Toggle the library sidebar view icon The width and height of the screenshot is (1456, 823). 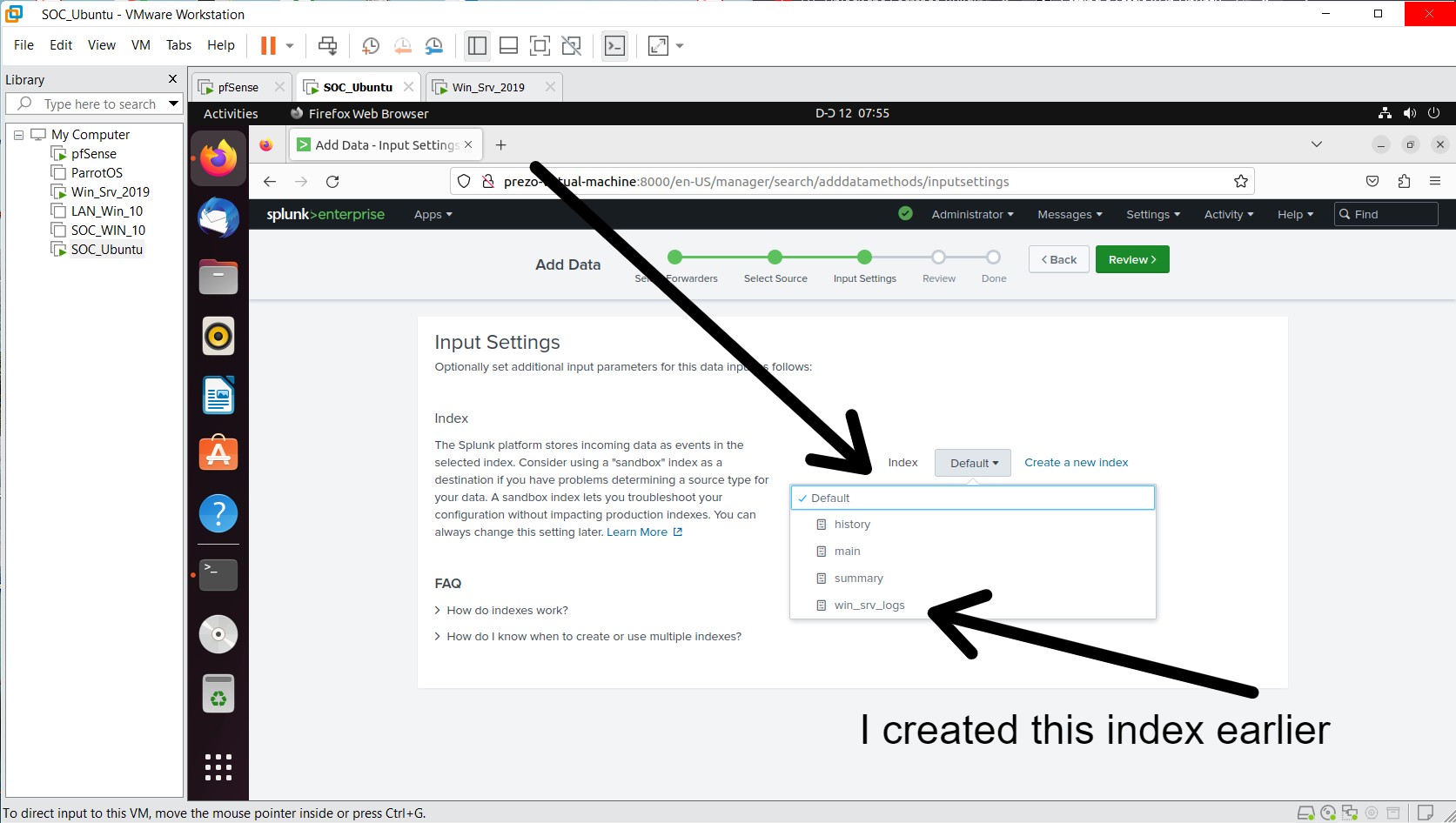[477, 45]
